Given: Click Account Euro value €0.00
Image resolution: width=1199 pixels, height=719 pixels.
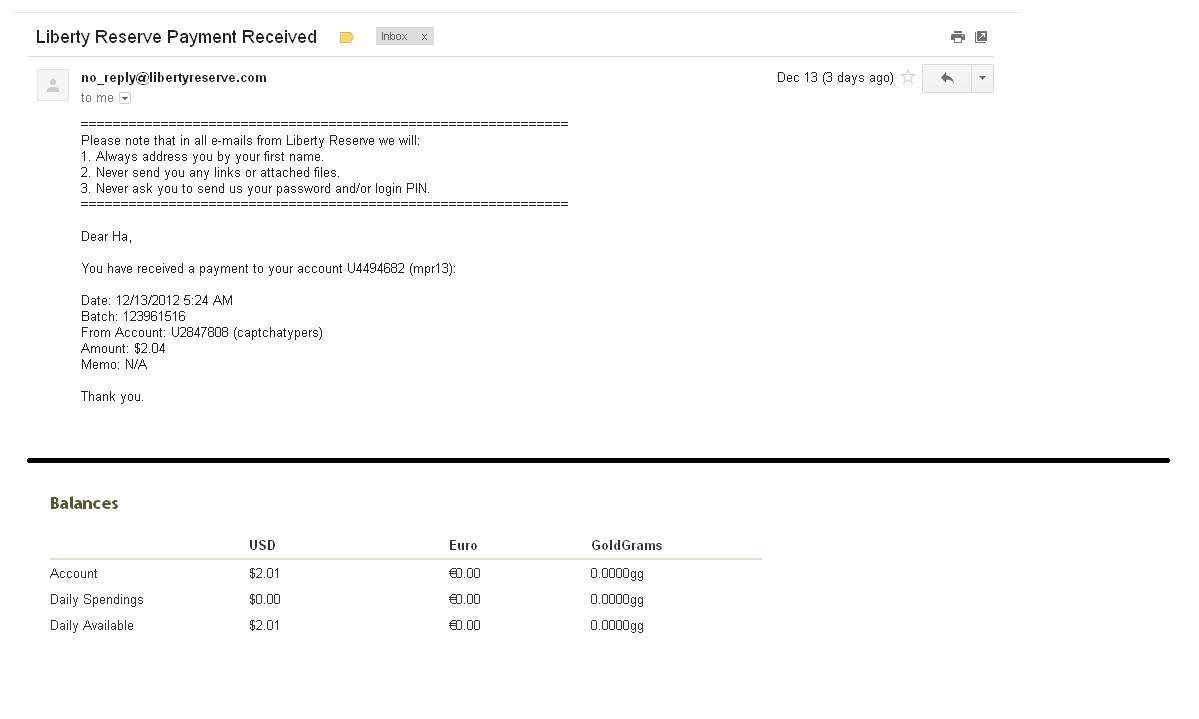Looking at the screenshot, I should click(465, 574).
